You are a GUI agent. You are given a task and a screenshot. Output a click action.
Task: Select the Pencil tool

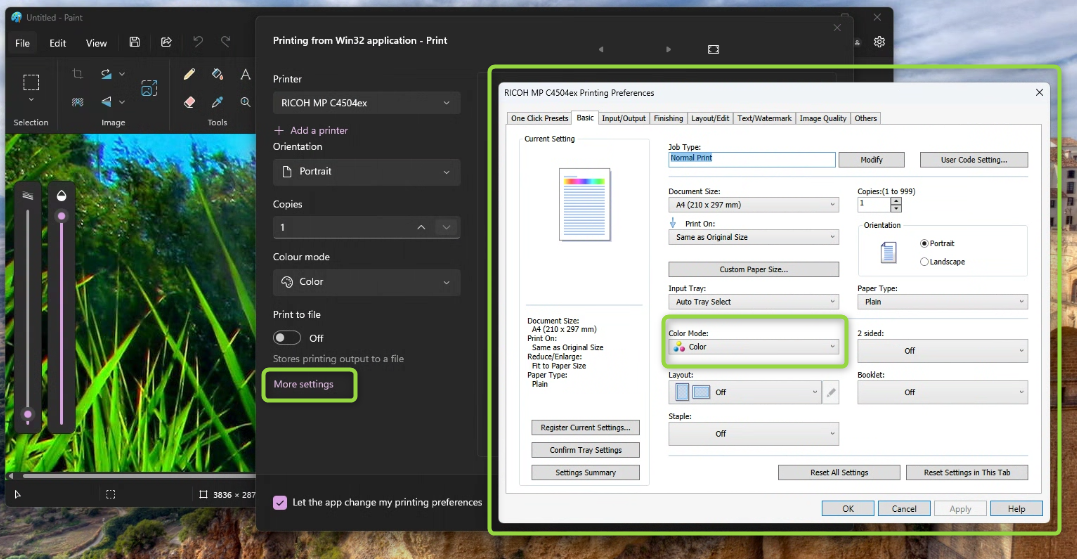pos(190,74)
